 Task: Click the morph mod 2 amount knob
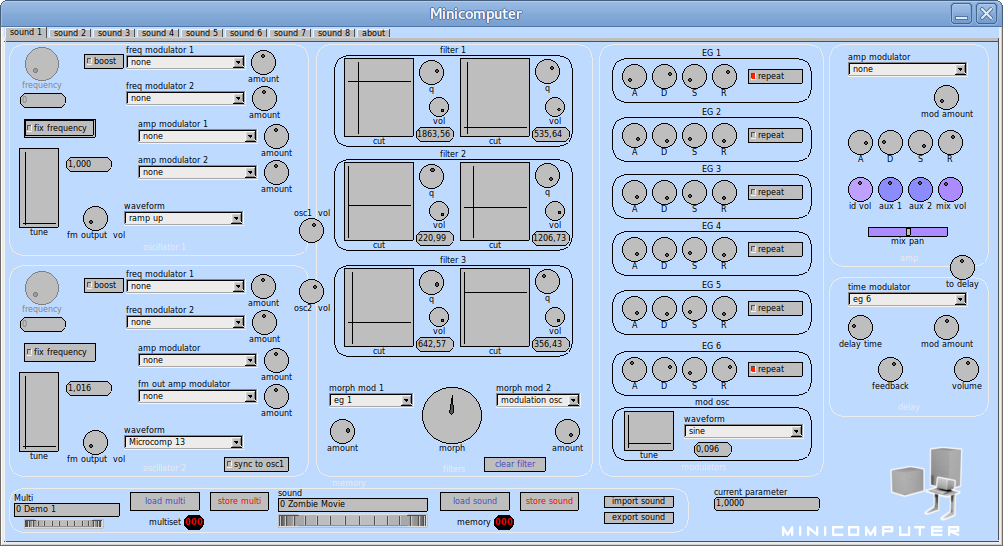pyautogui.click(x=567, y=432)
